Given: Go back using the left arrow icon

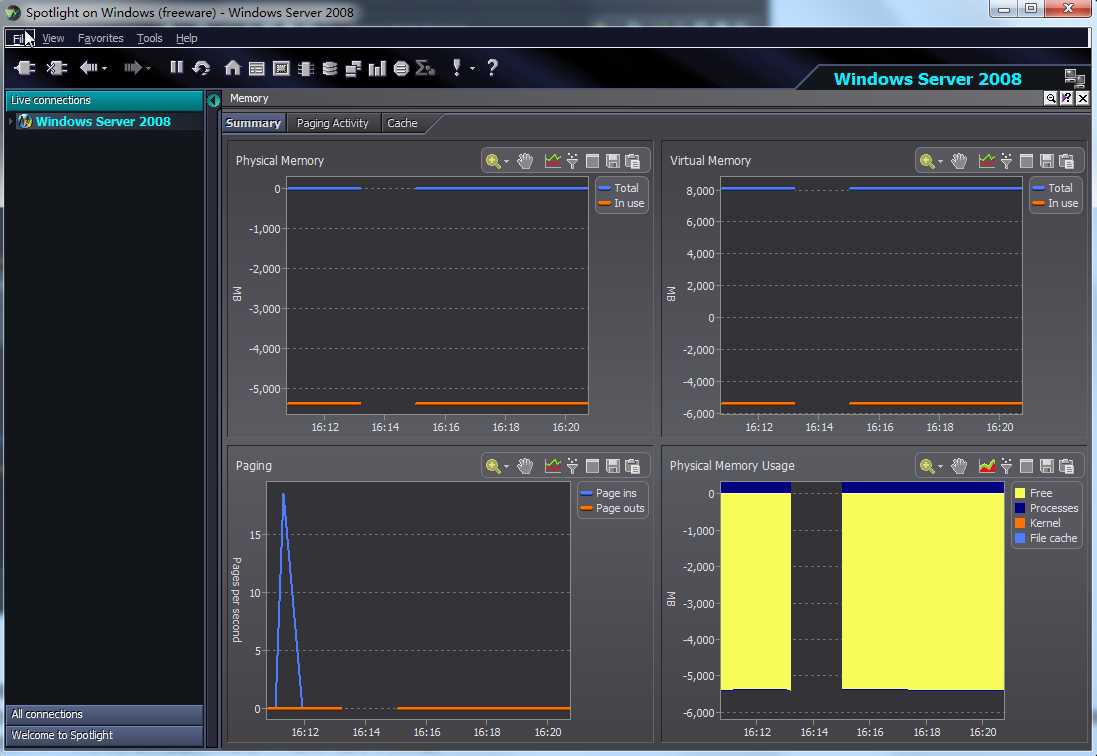Looking at the screenshot, I should pos(88,68).
